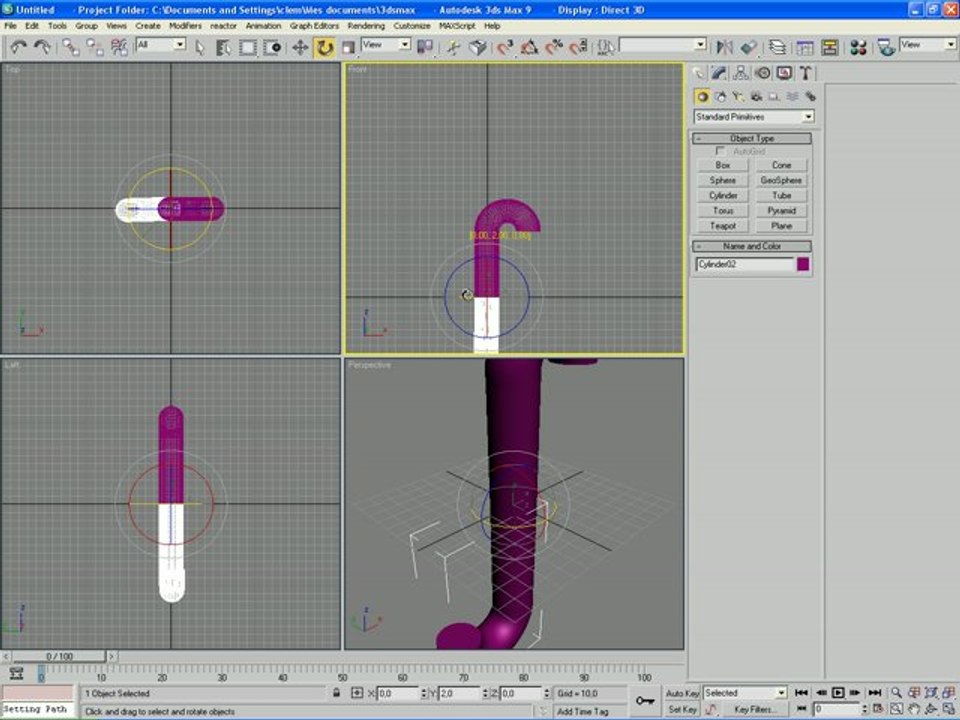Screen dimensions: 960x720
Task: Activate the Select and Move tool
Action: tap(300, 48)
